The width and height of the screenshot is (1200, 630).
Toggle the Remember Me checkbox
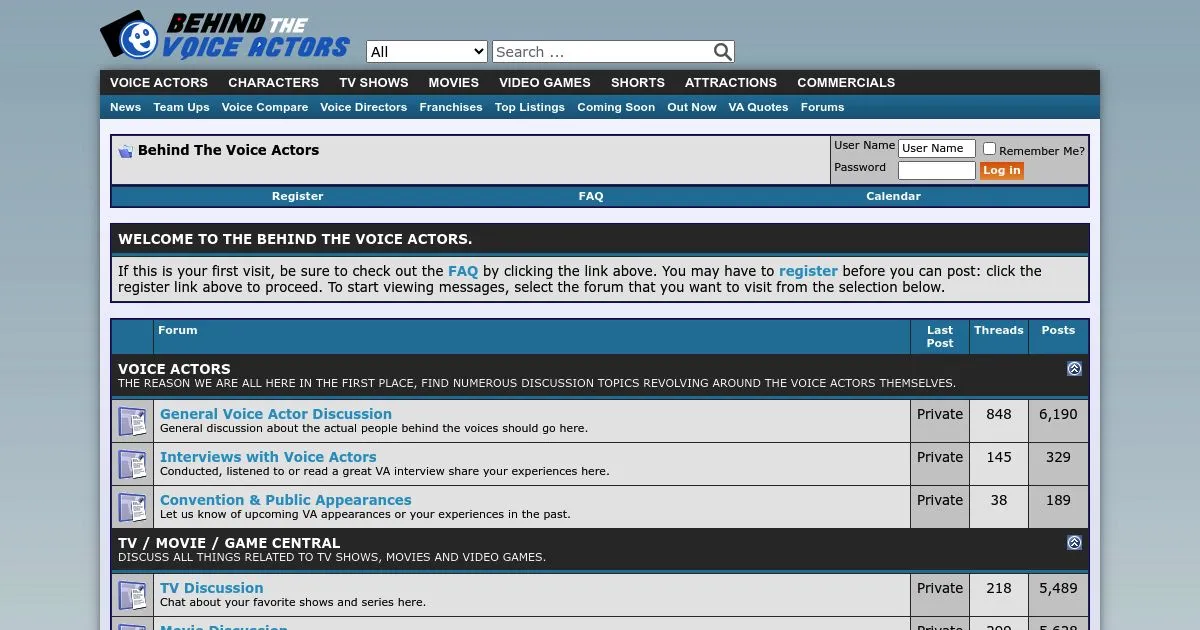point(989,149)
